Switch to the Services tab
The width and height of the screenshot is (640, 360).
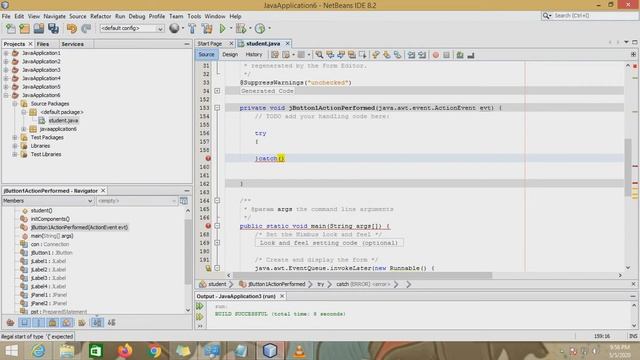pos(72,44)
